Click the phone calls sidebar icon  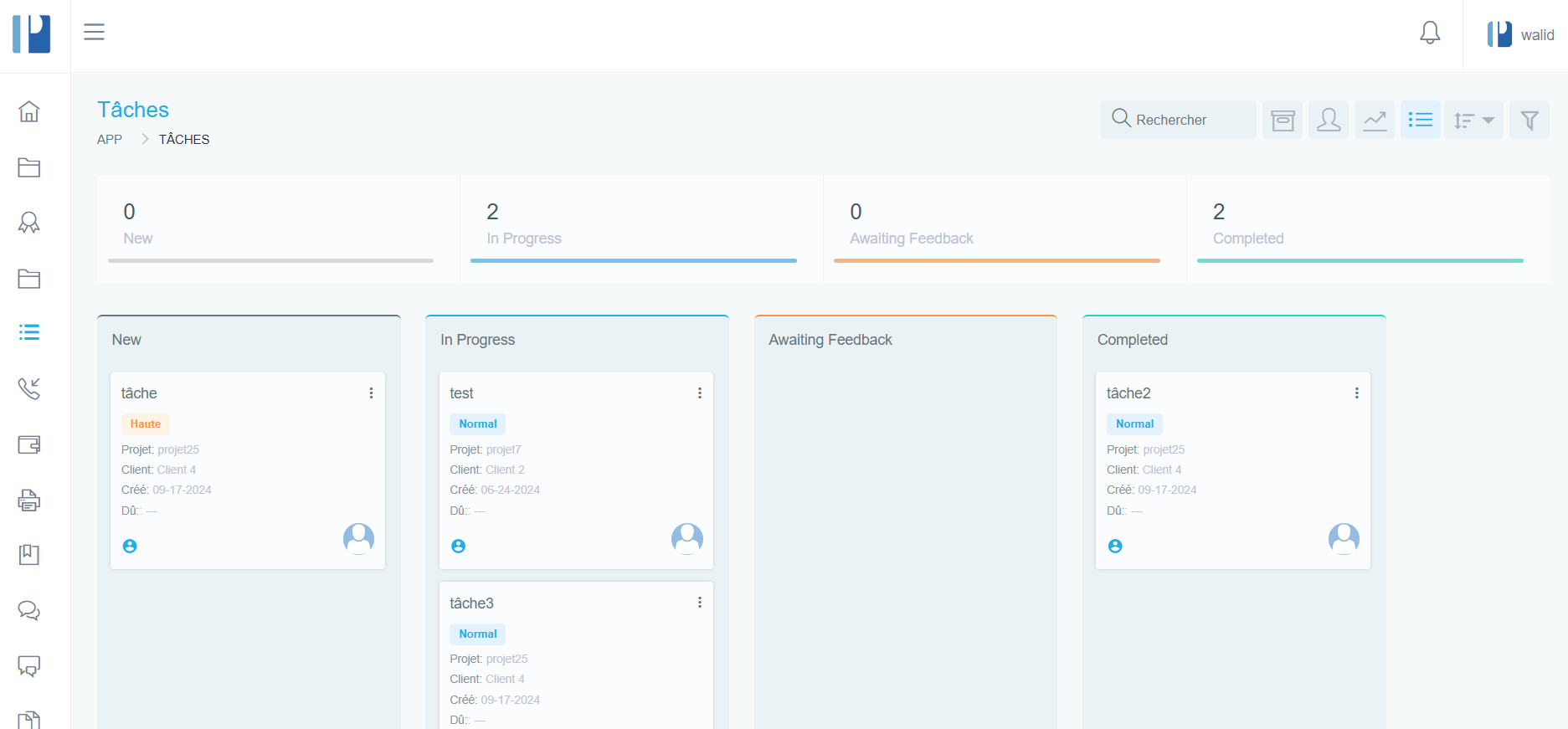click(29, 388)
